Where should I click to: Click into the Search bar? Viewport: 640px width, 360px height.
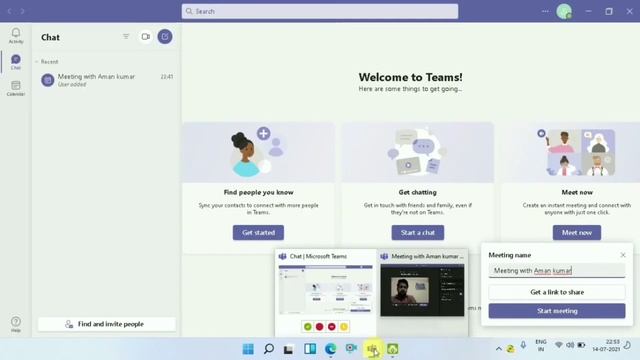pyautogui.click(x=320, y=11)
